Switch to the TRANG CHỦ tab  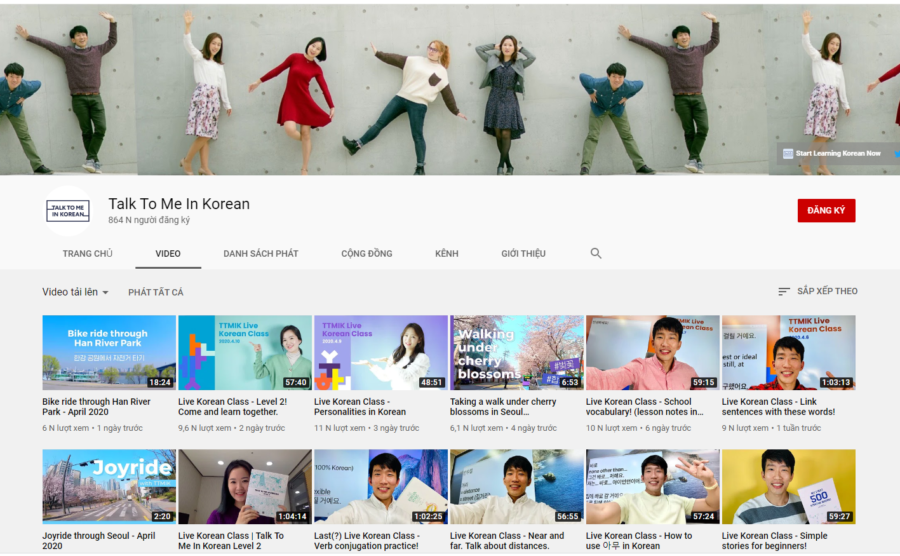coord(87,254)
